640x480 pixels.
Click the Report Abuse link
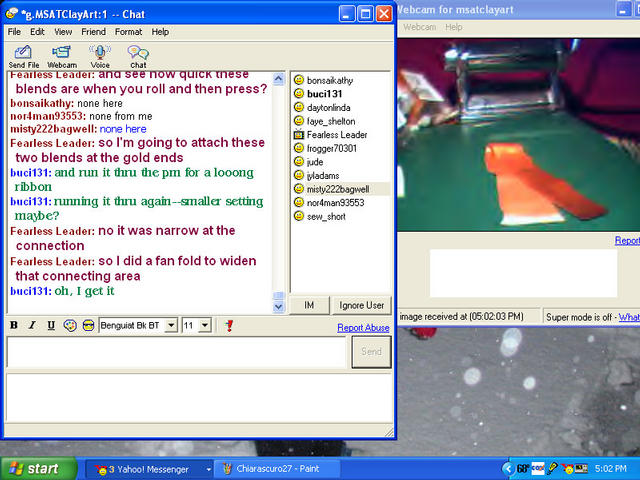coord(363,328)
